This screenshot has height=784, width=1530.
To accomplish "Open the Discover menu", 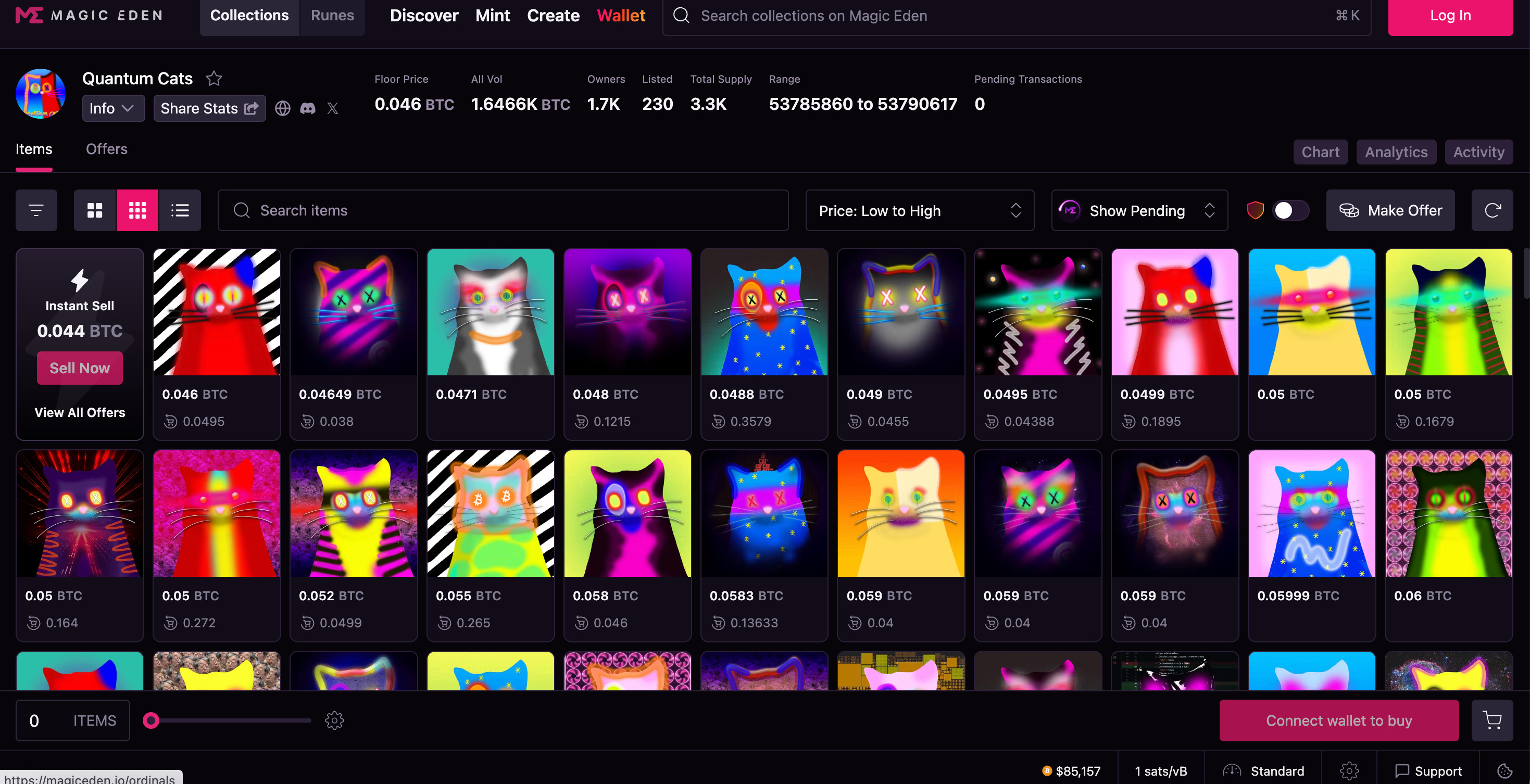I will pos(424,16).
